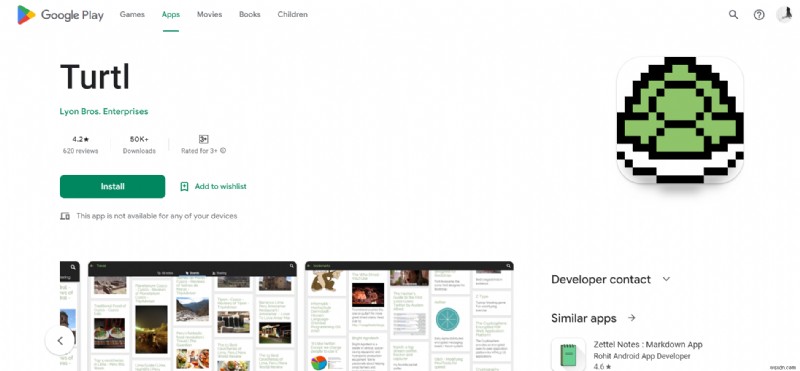Expand the Developer contact section
This screenshot has width=800, height=371.
pyautogui.click(x=611, y=279)
